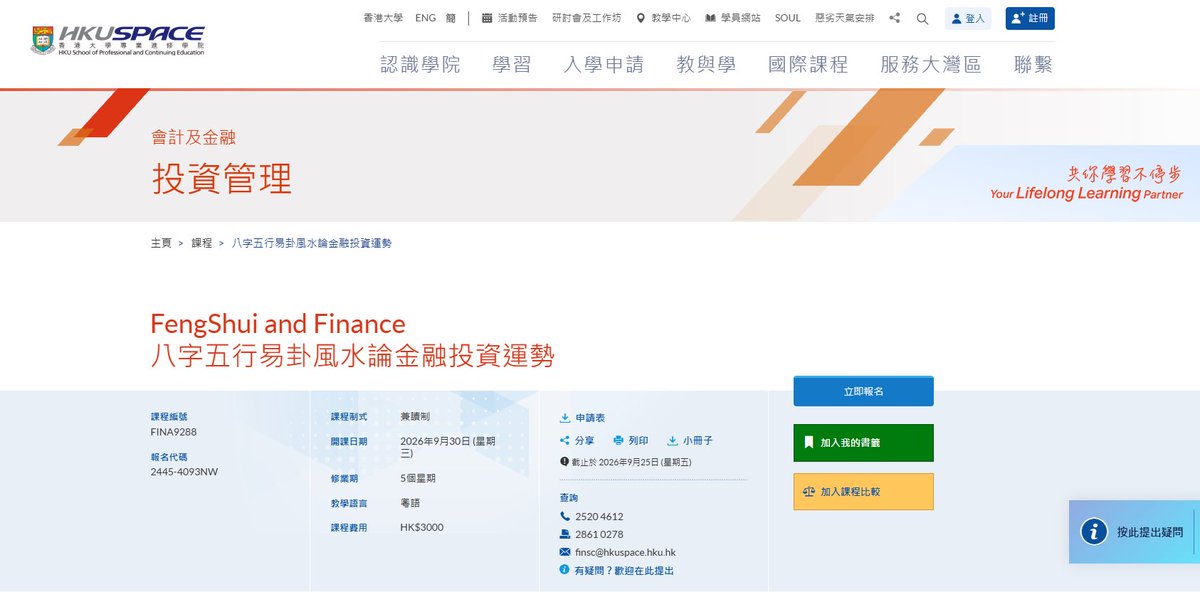Click the Your Lifelong Learning Partner banner image
This screenshot has height=592, width=1200.
[x=1086, y=183]
